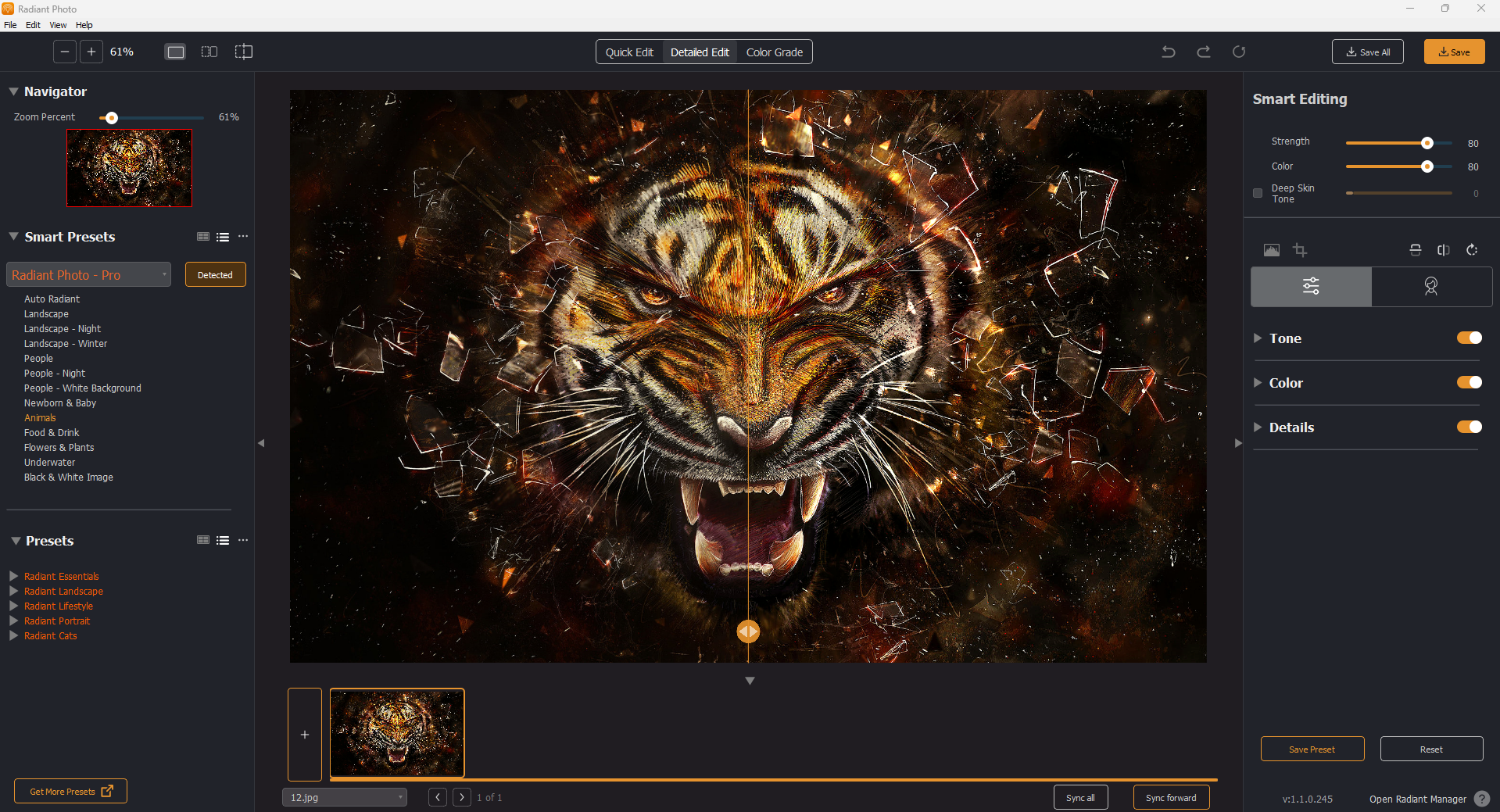Open the File menu

(x=10, y=25)
